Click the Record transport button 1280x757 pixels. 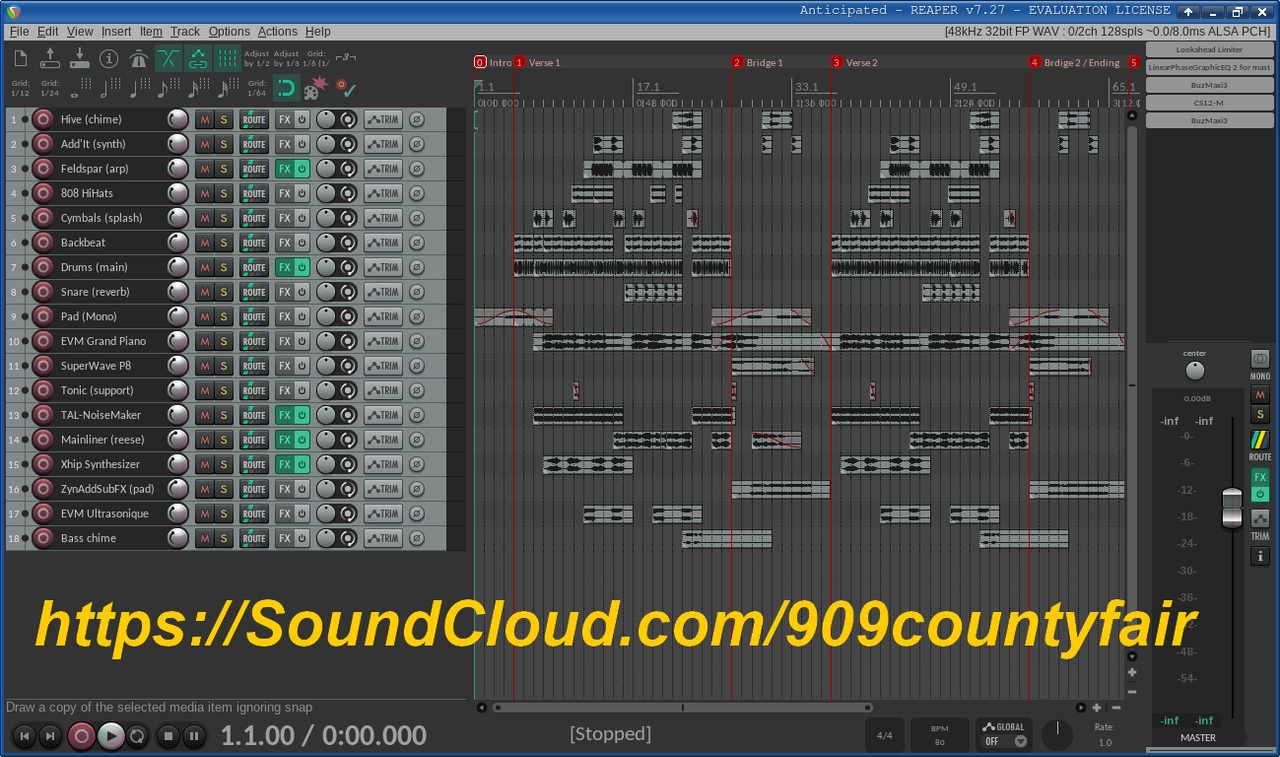pos(82,737)
